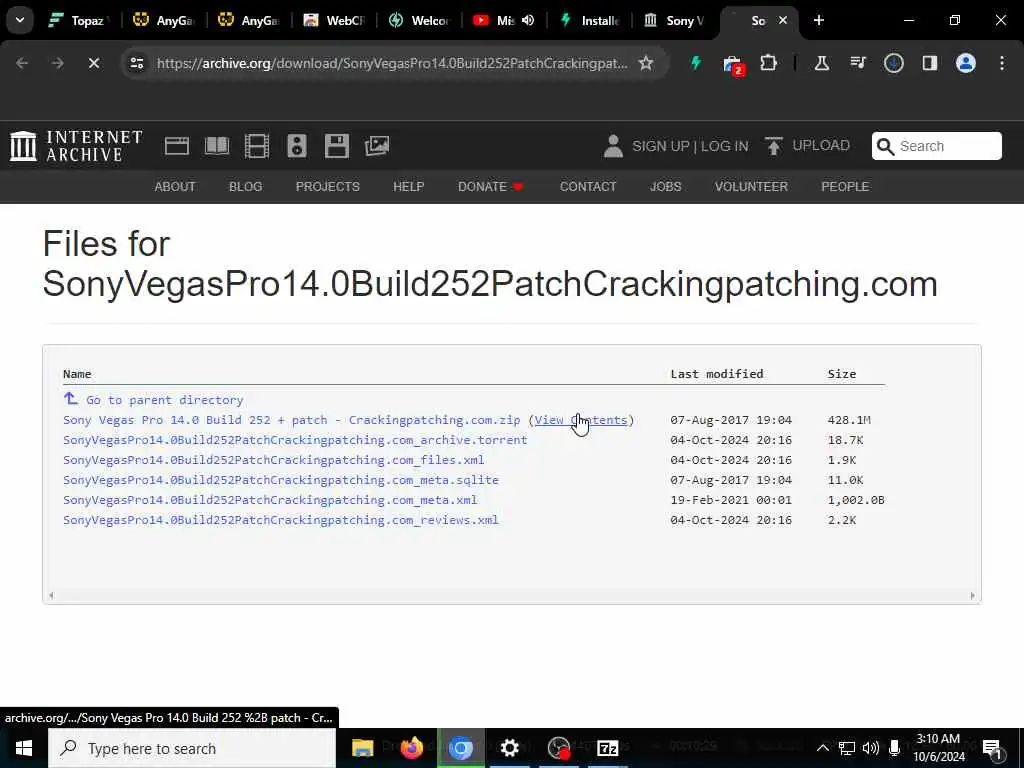Viewport: 1024px width, 768px height.
Task: Open the BLOG menu item
Action: (246, 187)
